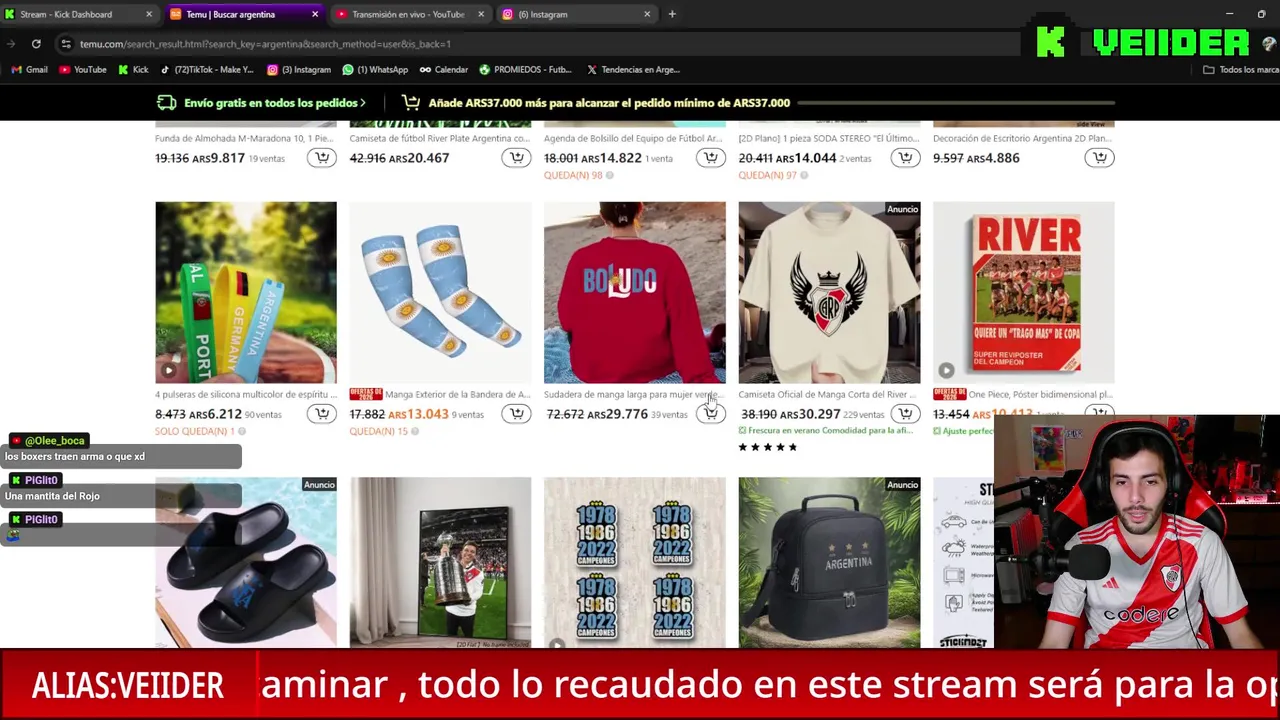Click title 4 pulseras de silicona multicolor
The width and height of the screenshot is (1280, 720).
click(246, 395)
